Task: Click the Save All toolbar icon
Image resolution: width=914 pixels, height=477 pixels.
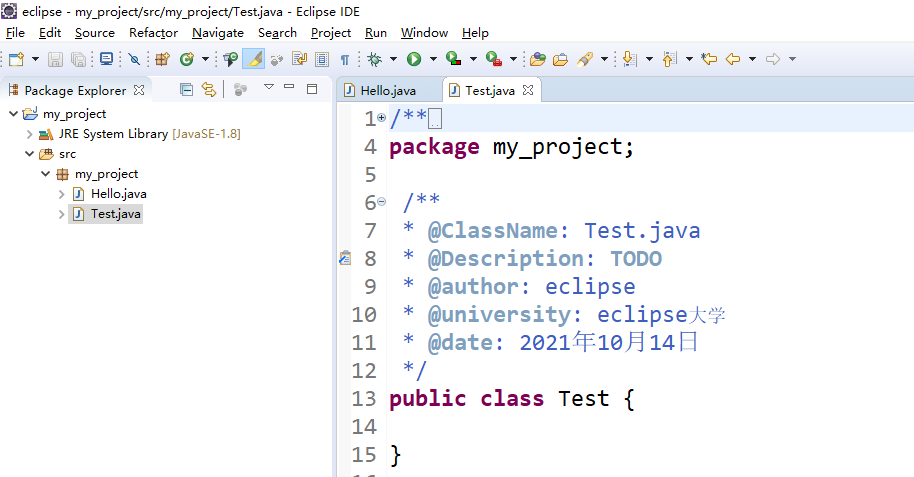Action: click(78, 59)
